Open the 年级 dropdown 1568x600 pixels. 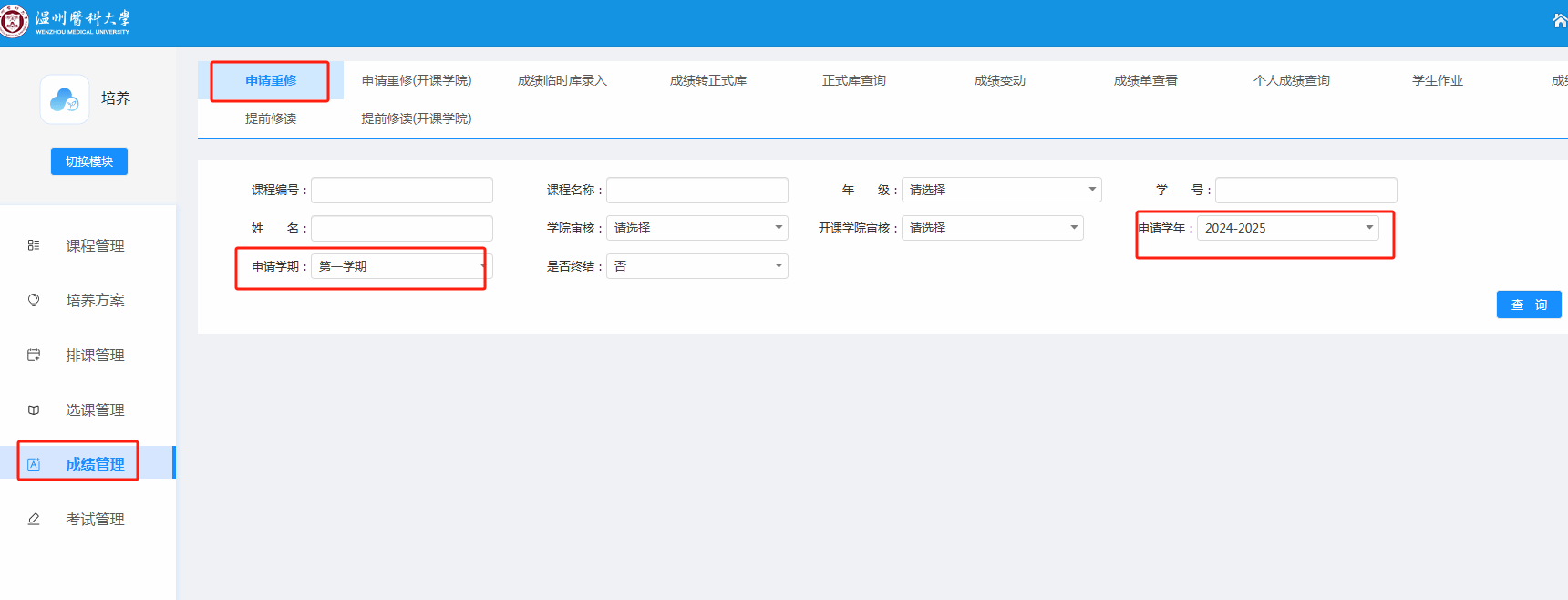1001,190
